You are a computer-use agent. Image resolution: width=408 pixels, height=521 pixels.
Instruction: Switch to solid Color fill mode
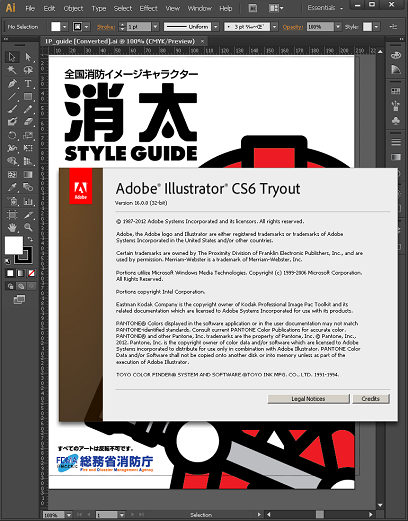[x=10, y=273]
